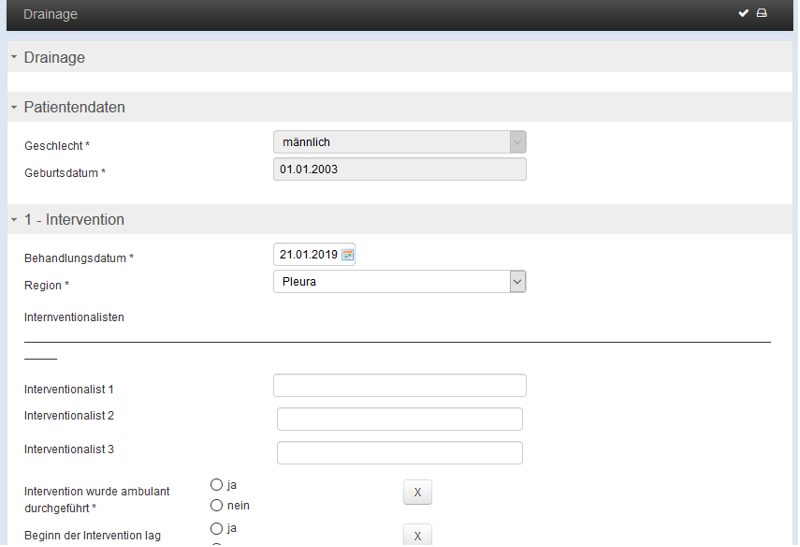800x547 pixels.
Task: Select ja for Intervention wurde ambulant durchgeführt
Action: click(216, 484)
